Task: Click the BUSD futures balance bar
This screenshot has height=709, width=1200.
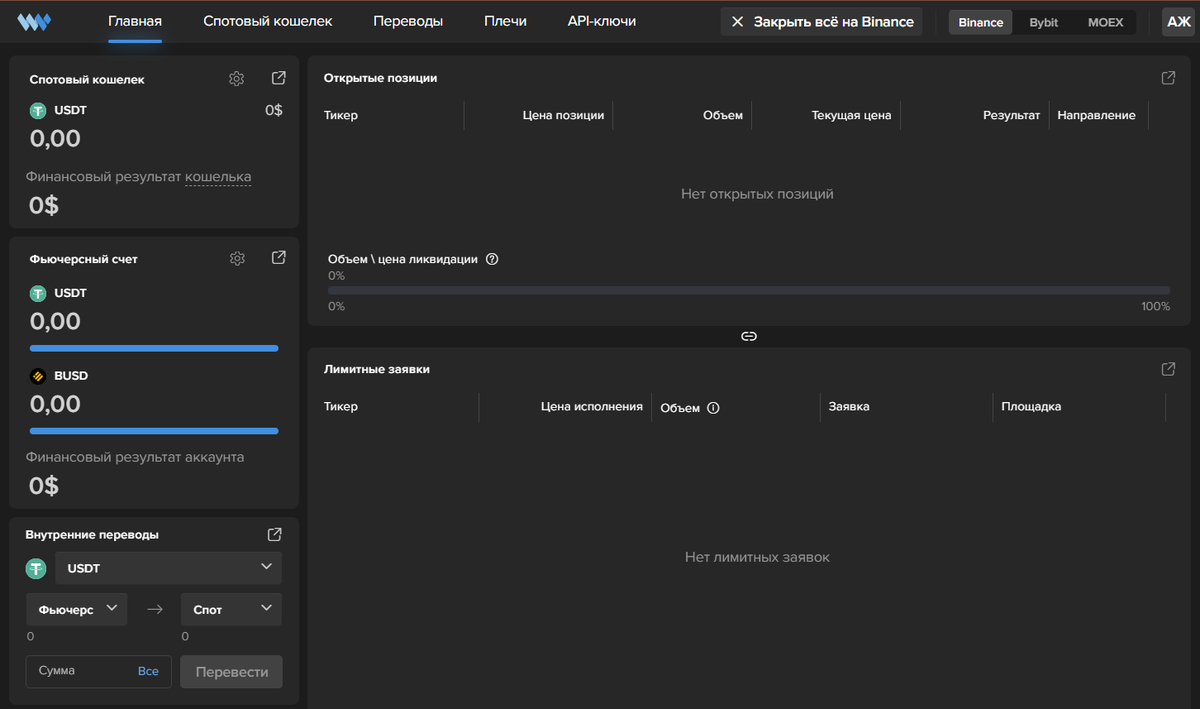Action: coord(154,431)
